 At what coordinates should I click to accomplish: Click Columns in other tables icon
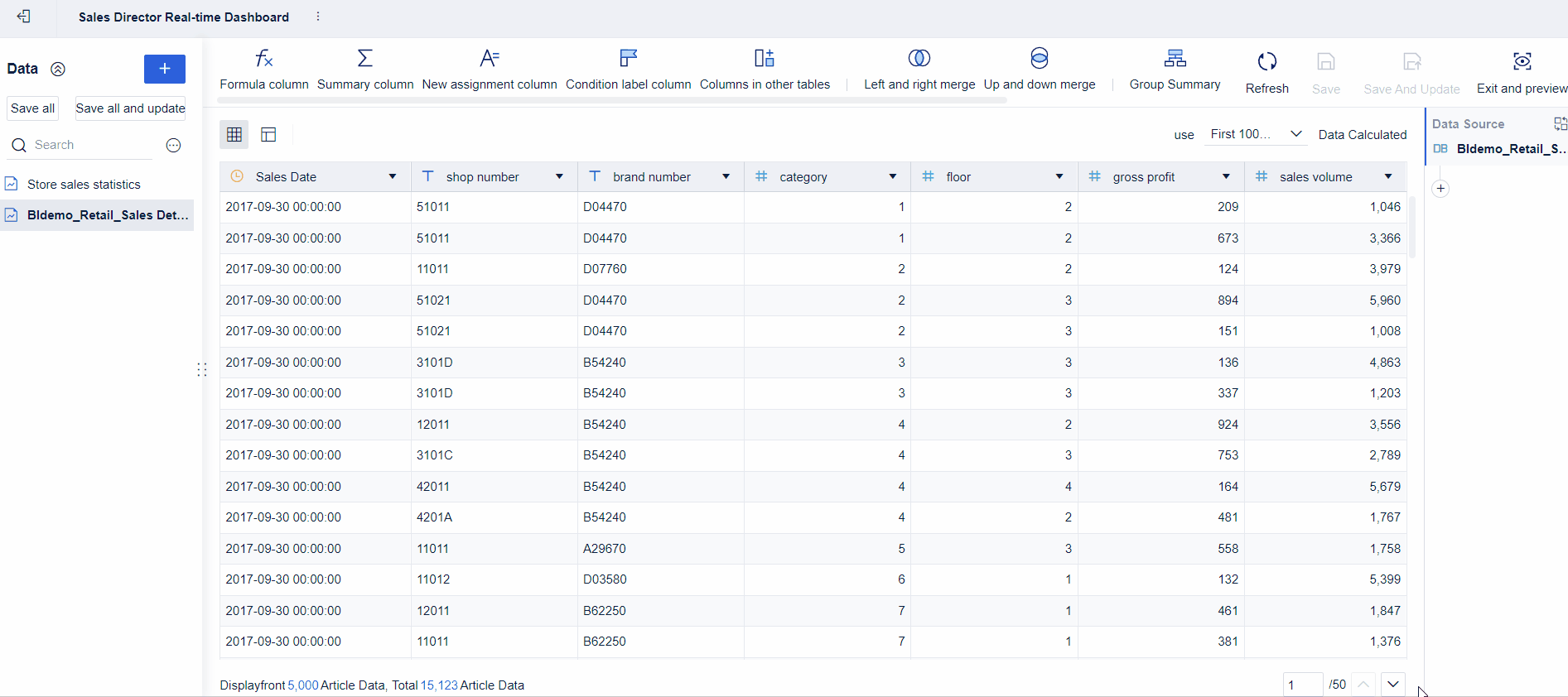[764, 59]
